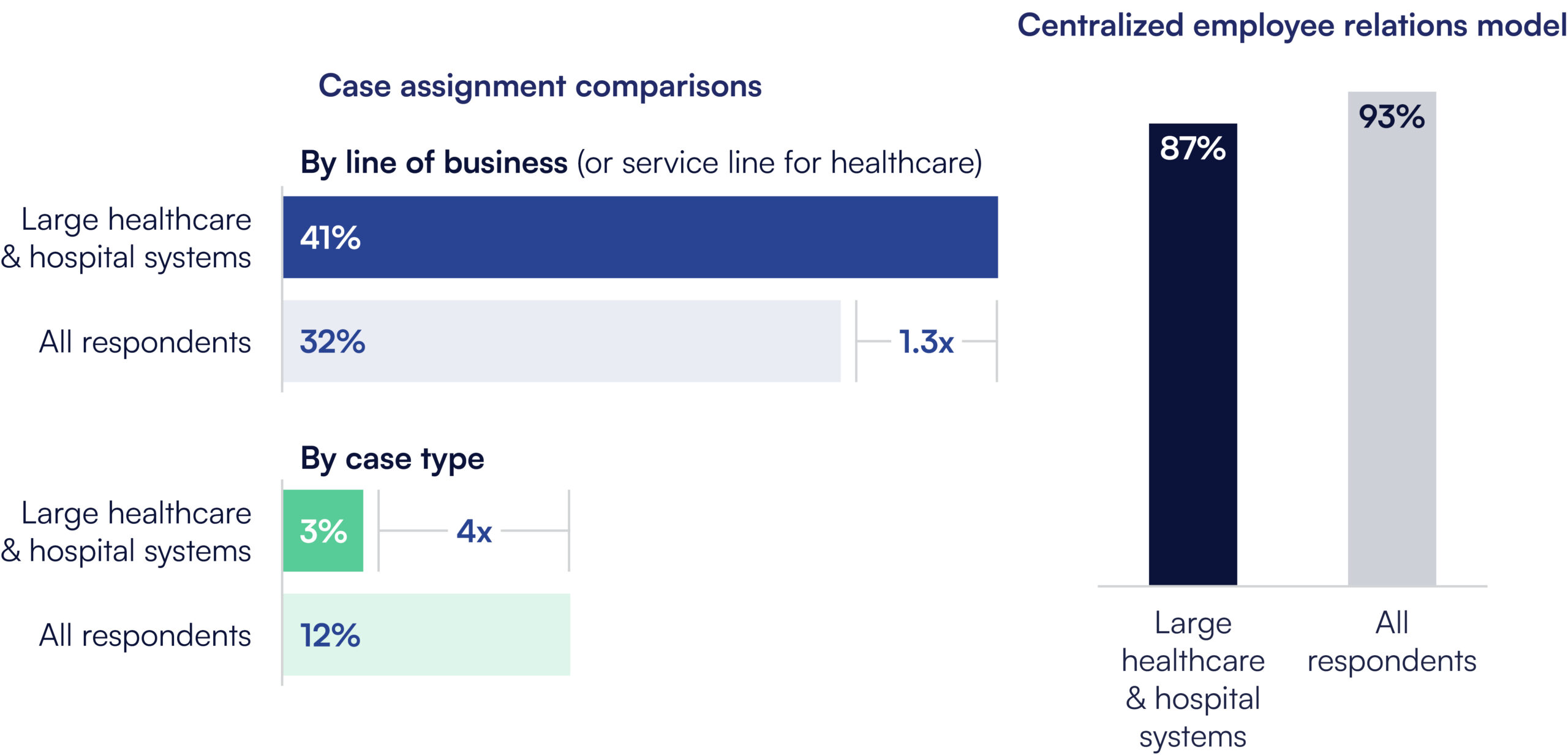
Task: Select the dark blue 41% bar
Action: (x=640, y=237)
